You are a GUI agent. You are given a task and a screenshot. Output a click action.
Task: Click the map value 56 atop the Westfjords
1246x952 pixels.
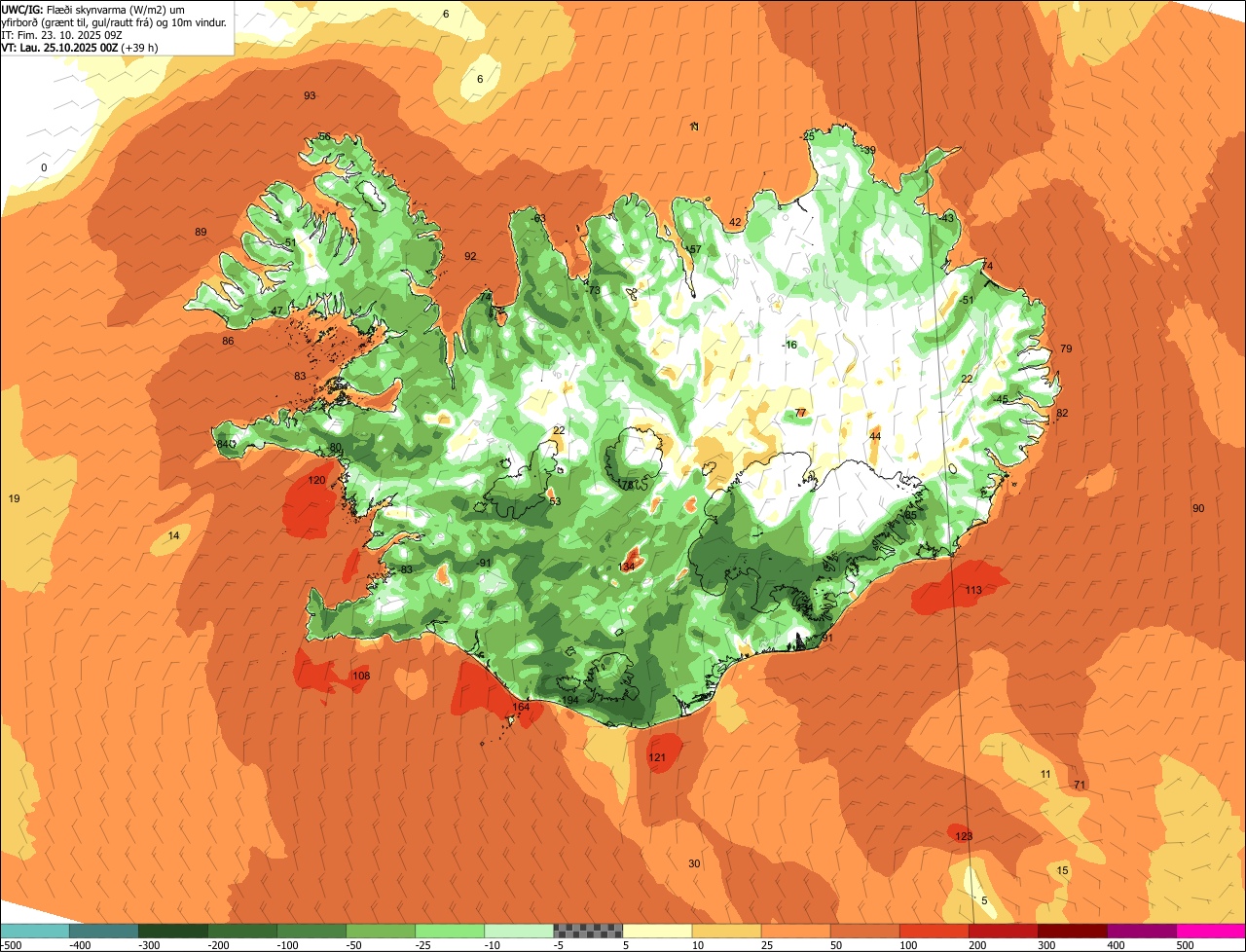[x=324, y=136]
